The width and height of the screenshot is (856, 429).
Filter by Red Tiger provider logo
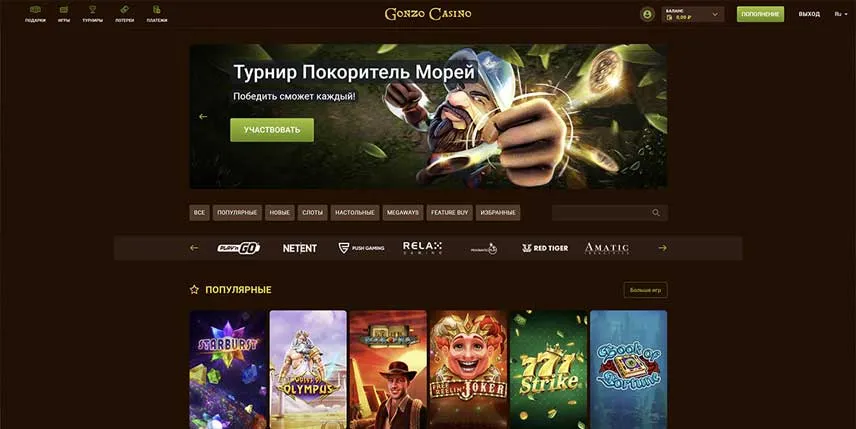[545, 248]
